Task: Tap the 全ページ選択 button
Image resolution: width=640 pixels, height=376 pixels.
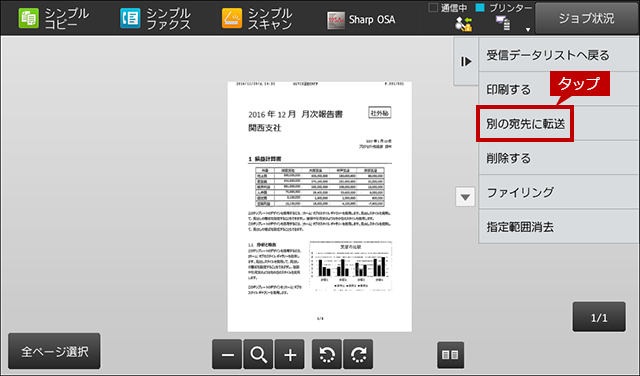Action: pos(54,351)
